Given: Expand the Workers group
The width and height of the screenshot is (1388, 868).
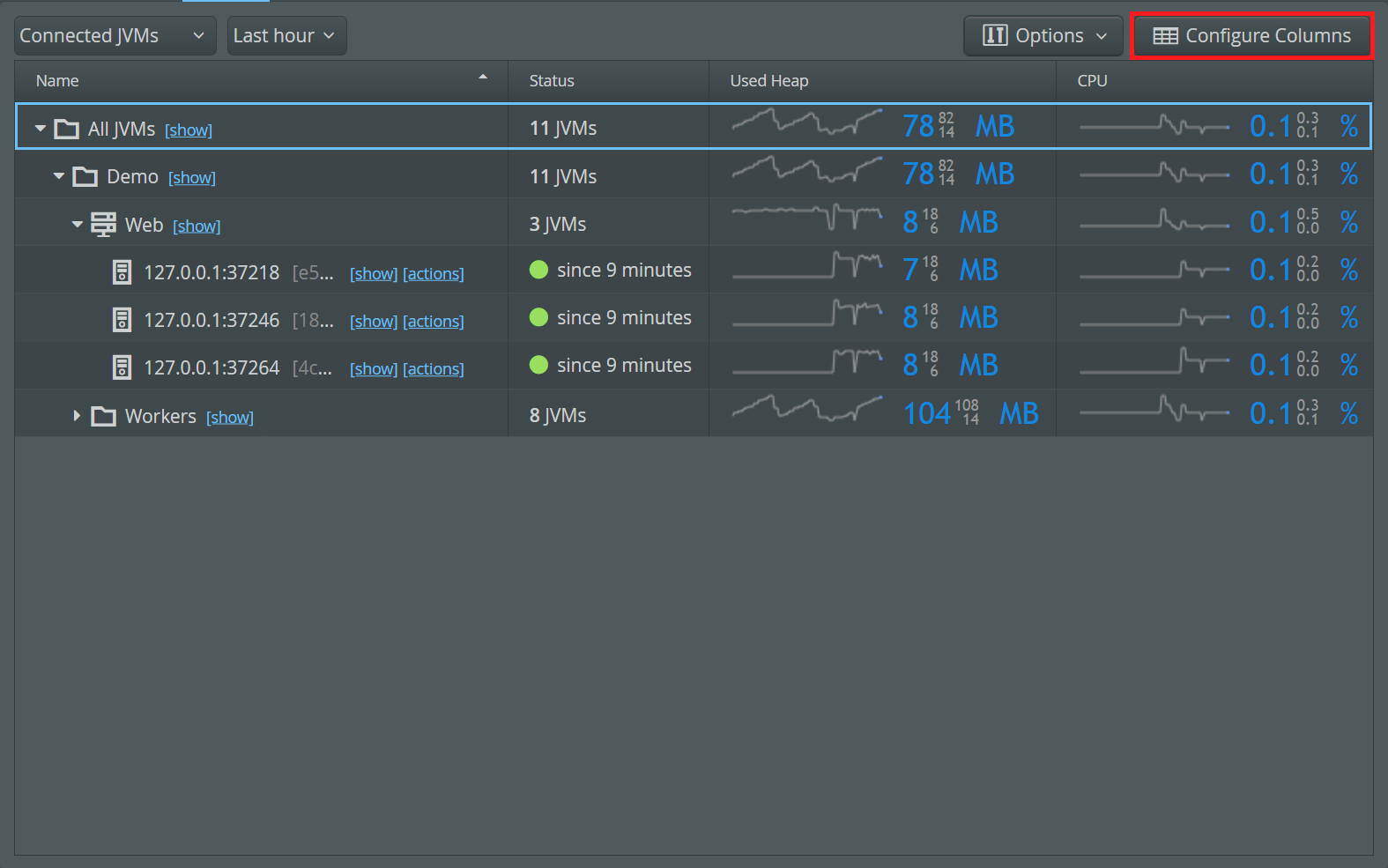Looking at the screenshot, I should coord(77,416).
